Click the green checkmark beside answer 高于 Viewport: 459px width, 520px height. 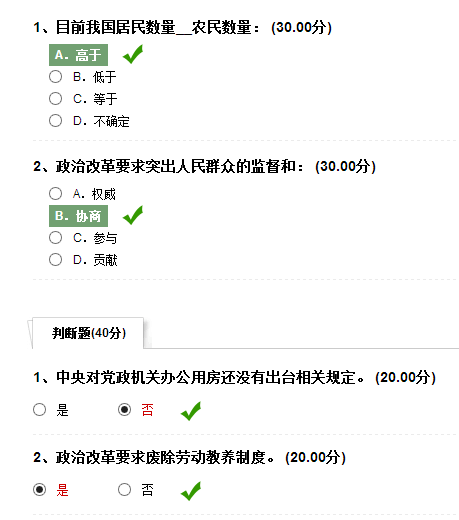(133, 54)
